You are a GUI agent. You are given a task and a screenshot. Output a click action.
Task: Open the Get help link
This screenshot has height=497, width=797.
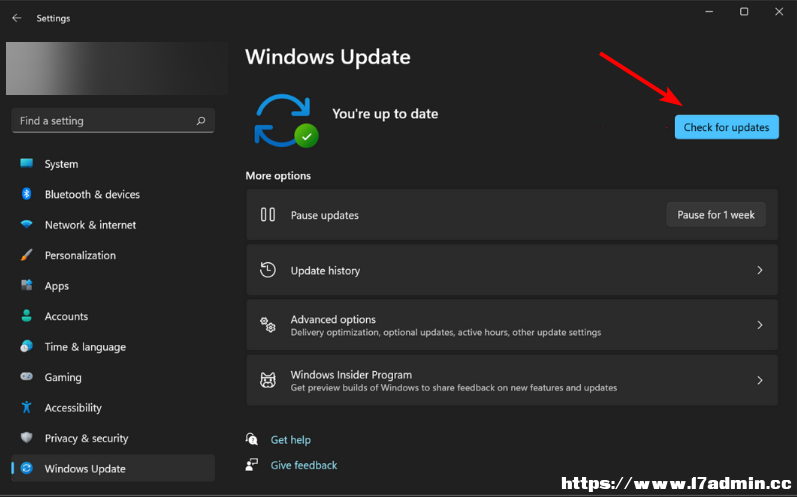290,440
